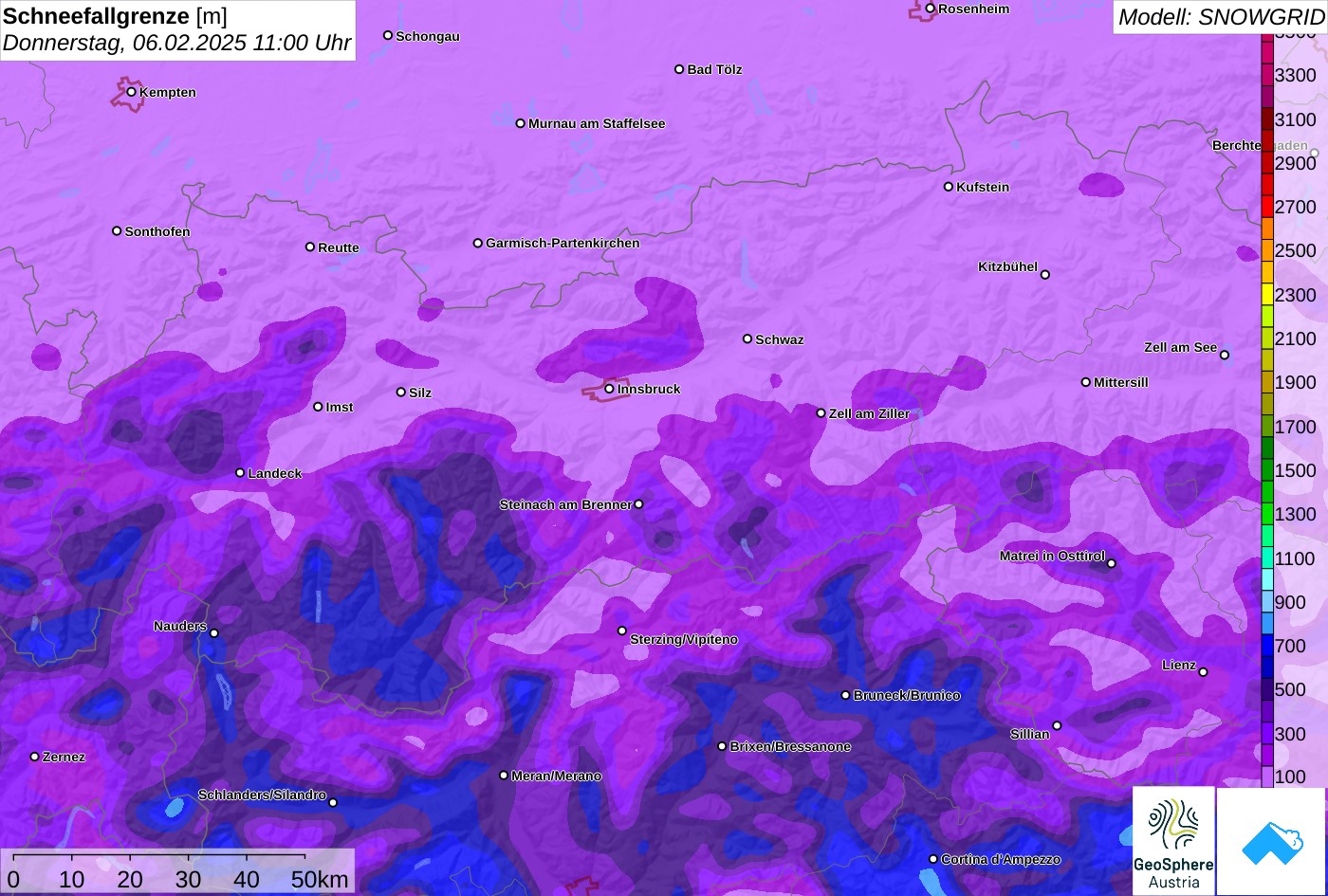Click the Zell am Ziller label
The width and height of the screenshot is (1328, 896).
(870, 413)
